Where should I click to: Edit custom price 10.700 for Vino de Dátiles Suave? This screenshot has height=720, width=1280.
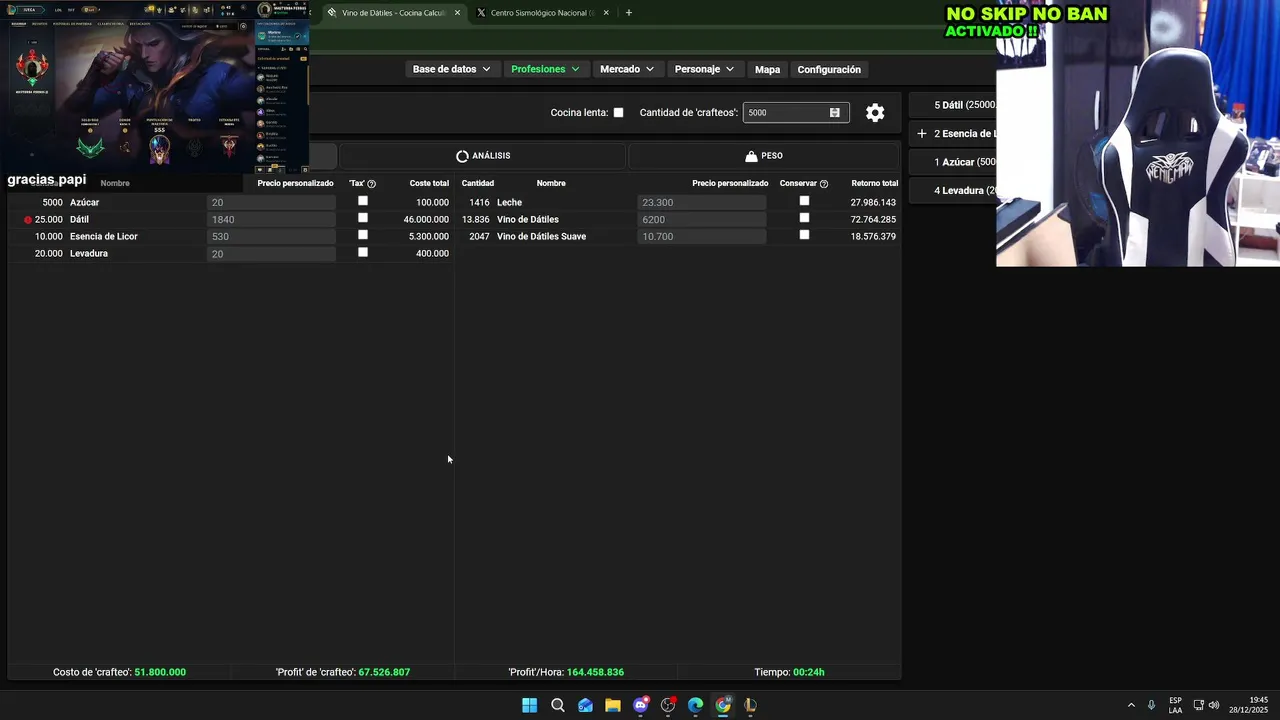702,237
